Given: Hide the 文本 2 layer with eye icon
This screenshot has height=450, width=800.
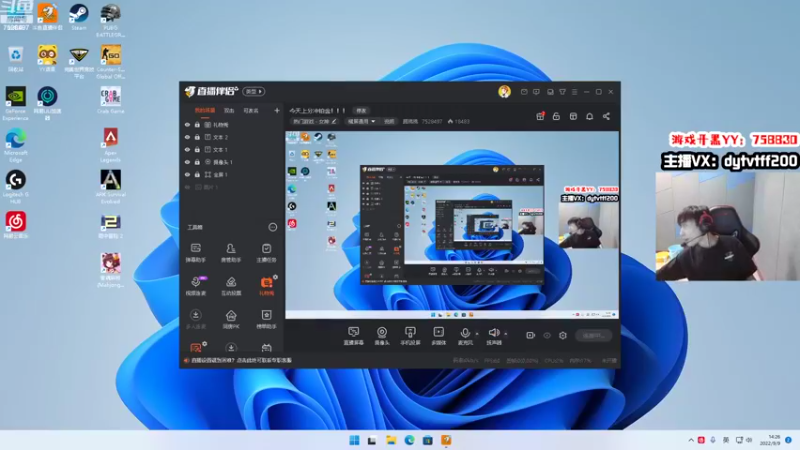Looking at the screenshot, I should coord(187,137).
